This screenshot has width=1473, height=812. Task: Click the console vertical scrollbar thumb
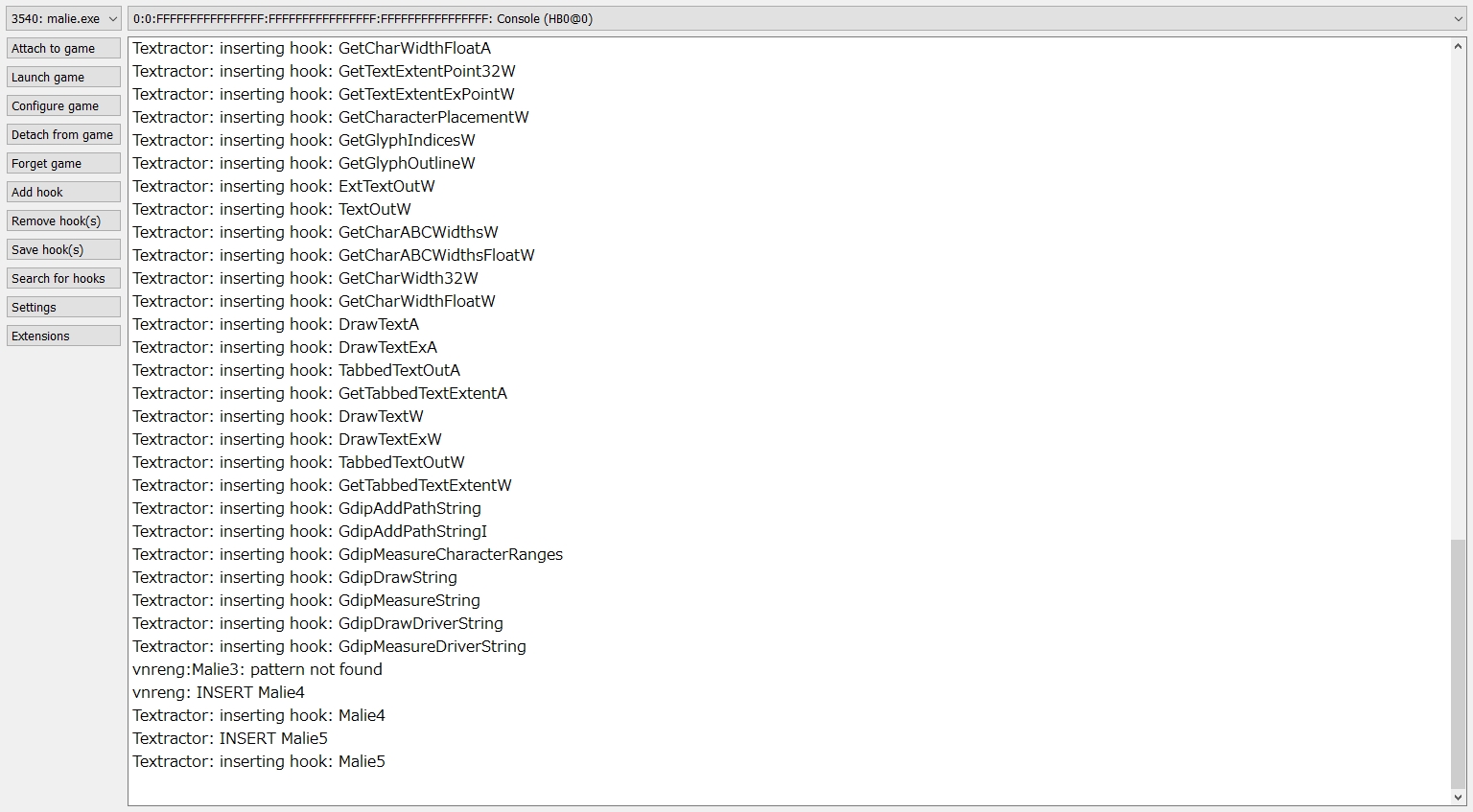point(1459,663)
